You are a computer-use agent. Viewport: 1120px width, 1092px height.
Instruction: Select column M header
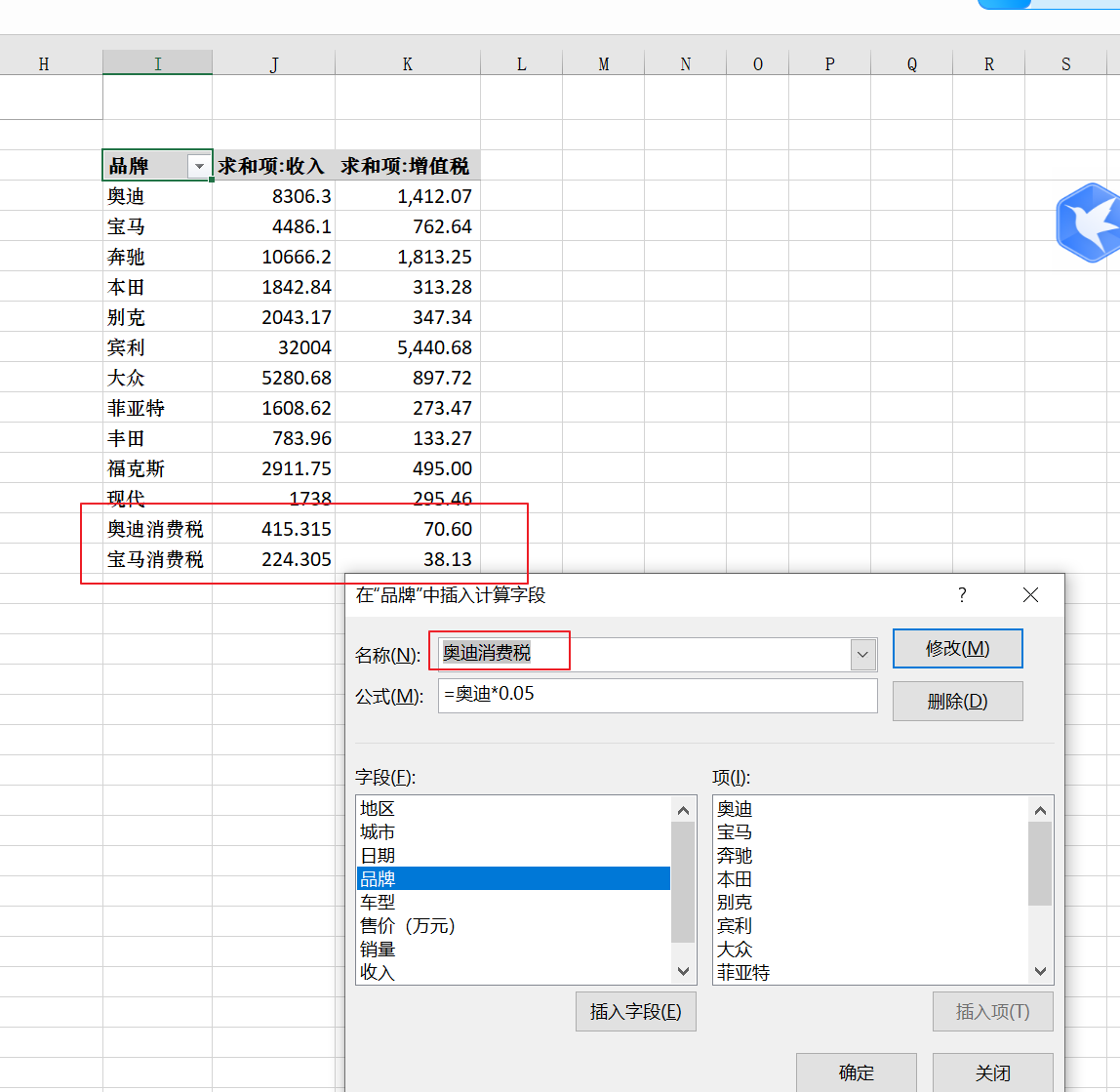click(x=604, y=62)
